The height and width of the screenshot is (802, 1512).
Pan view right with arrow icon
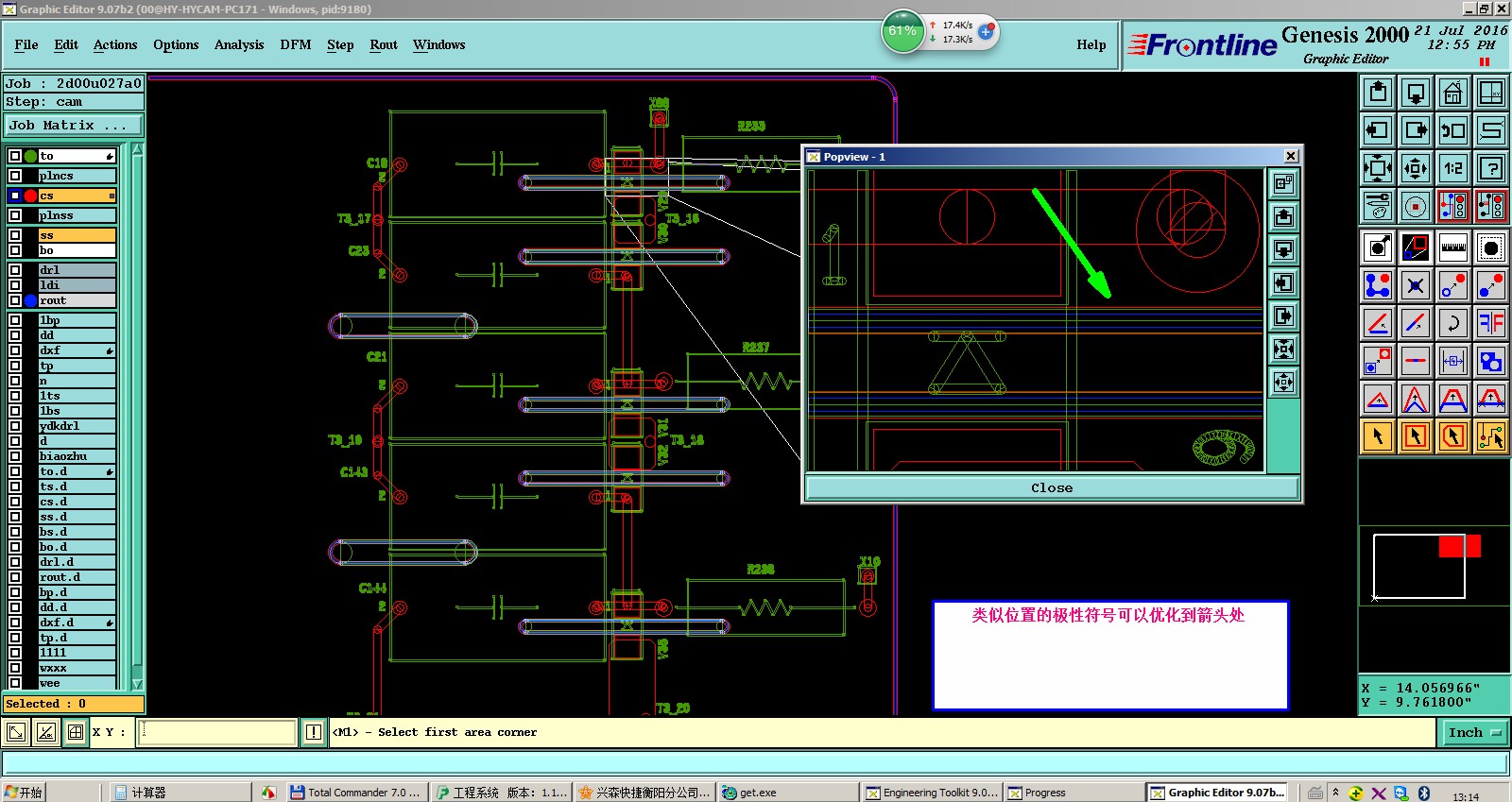1416,130
